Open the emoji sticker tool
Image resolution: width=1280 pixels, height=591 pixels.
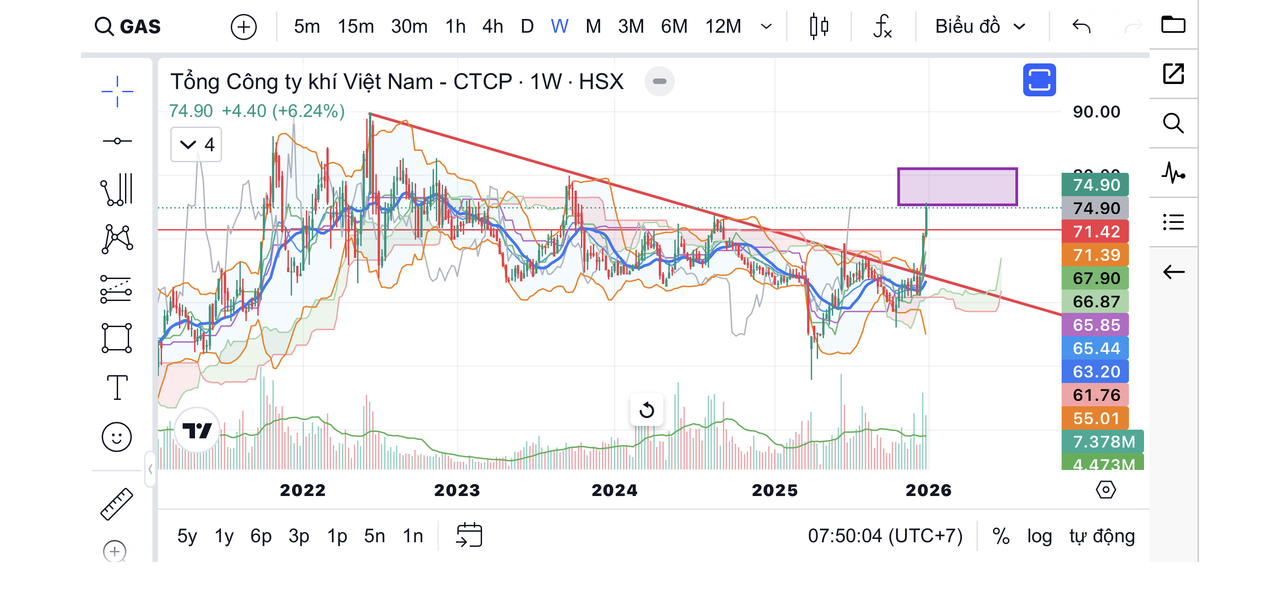(117, 436)
